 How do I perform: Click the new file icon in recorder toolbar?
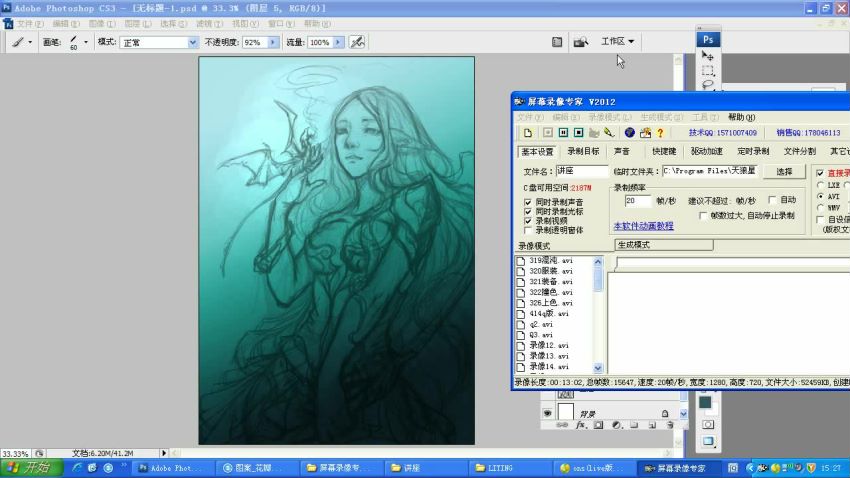click(527, 133)
